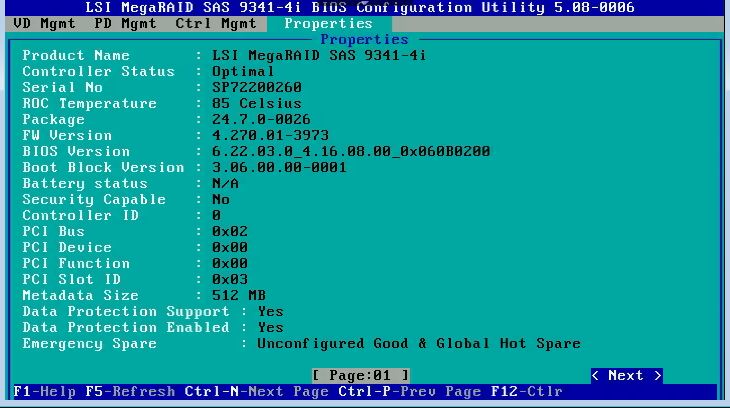Click PCI Device value 0x00

pyautogui.click(x=230, y=247)
